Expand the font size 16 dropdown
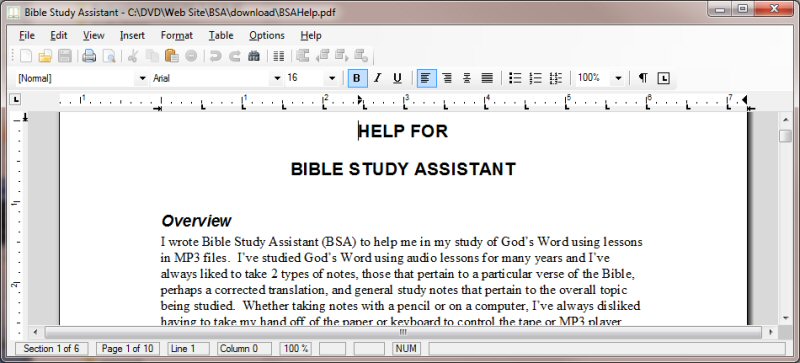800x363 pixels. (x=332, y=78)
